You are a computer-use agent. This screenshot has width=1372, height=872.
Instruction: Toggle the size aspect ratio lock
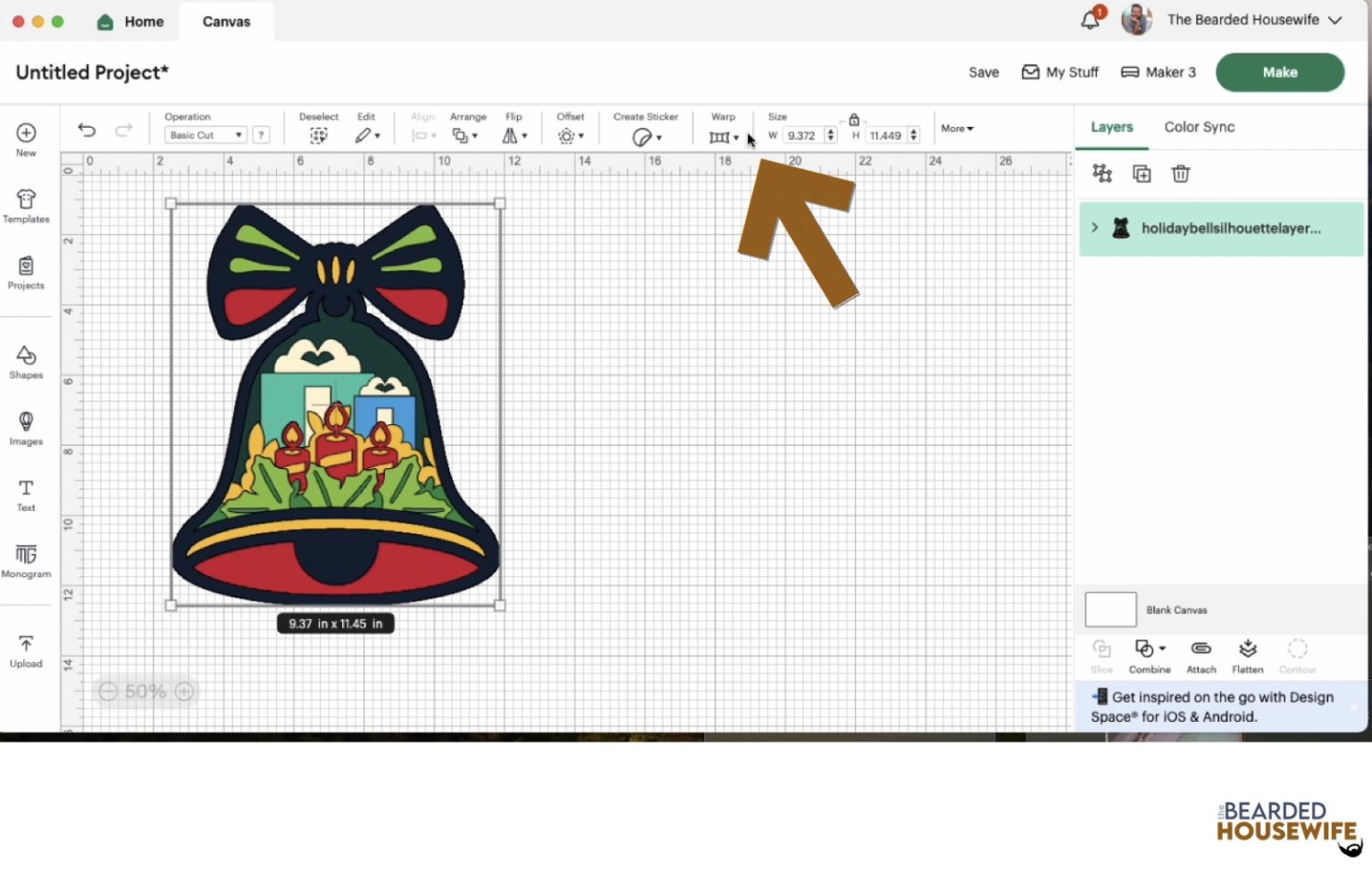tap(853, 118)
